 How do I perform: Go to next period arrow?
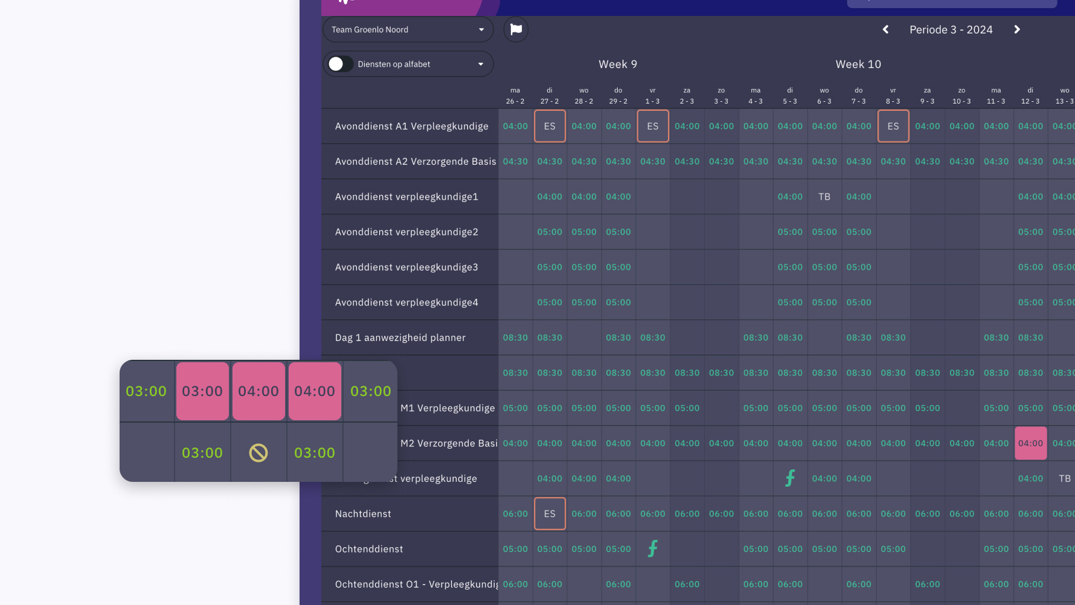1017,29
